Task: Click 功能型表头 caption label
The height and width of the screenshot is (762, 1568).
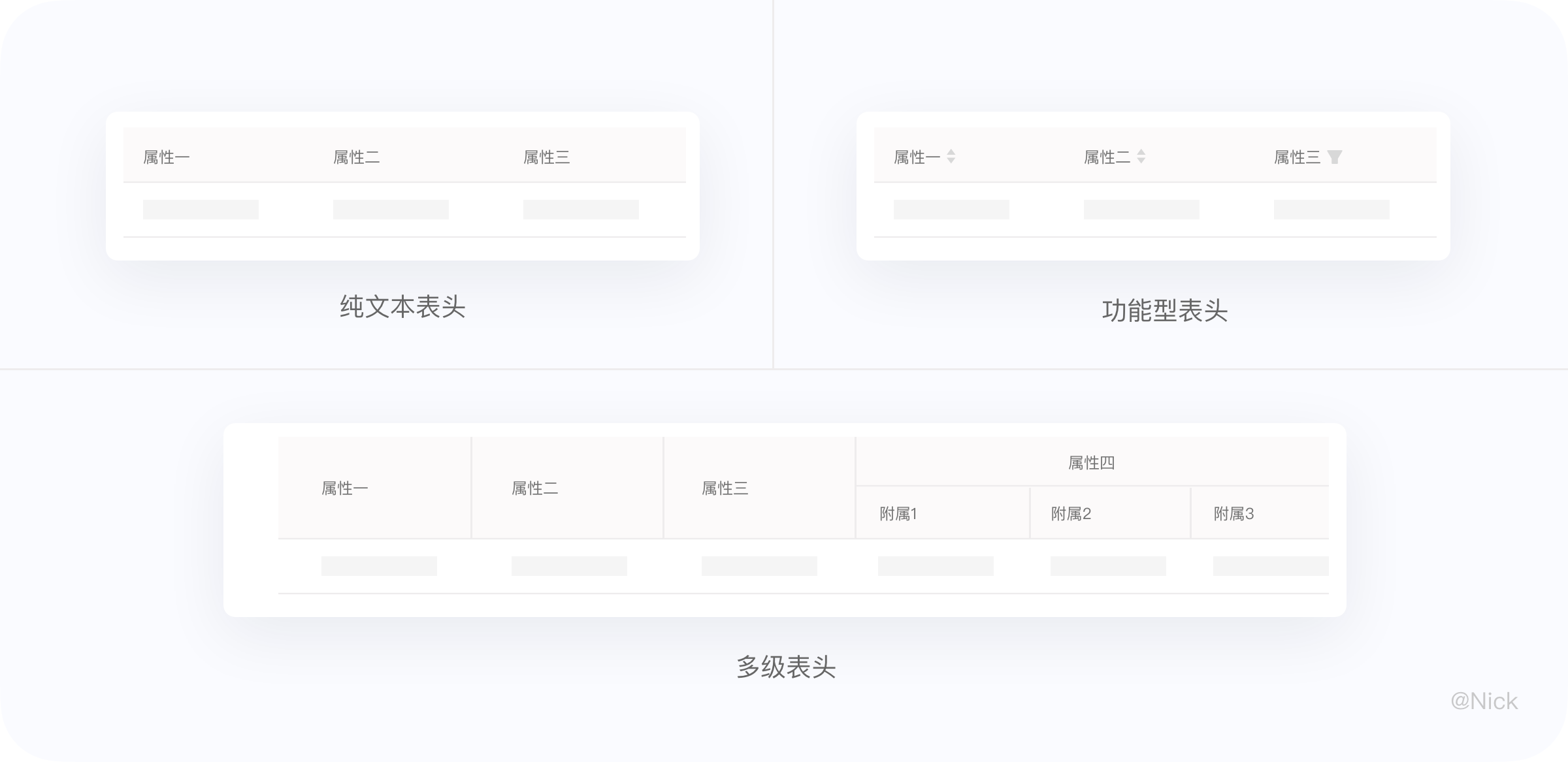Action: point(1165,311)
